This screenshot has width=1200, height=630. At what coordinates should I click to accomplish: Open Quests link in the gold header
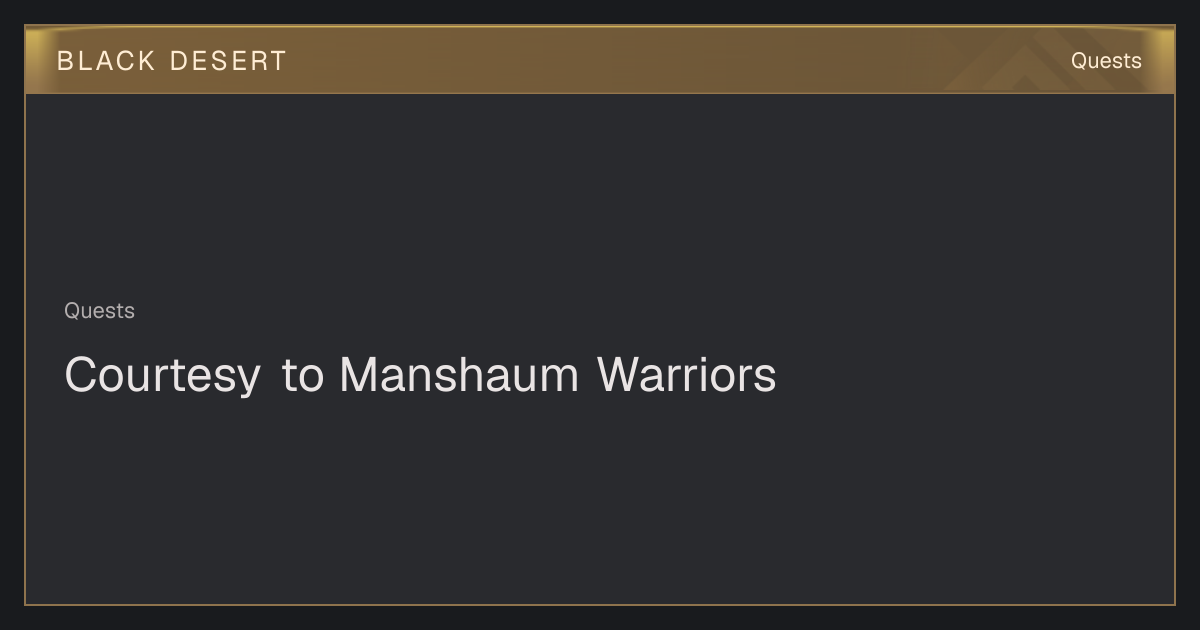[x=1106, y=61]
